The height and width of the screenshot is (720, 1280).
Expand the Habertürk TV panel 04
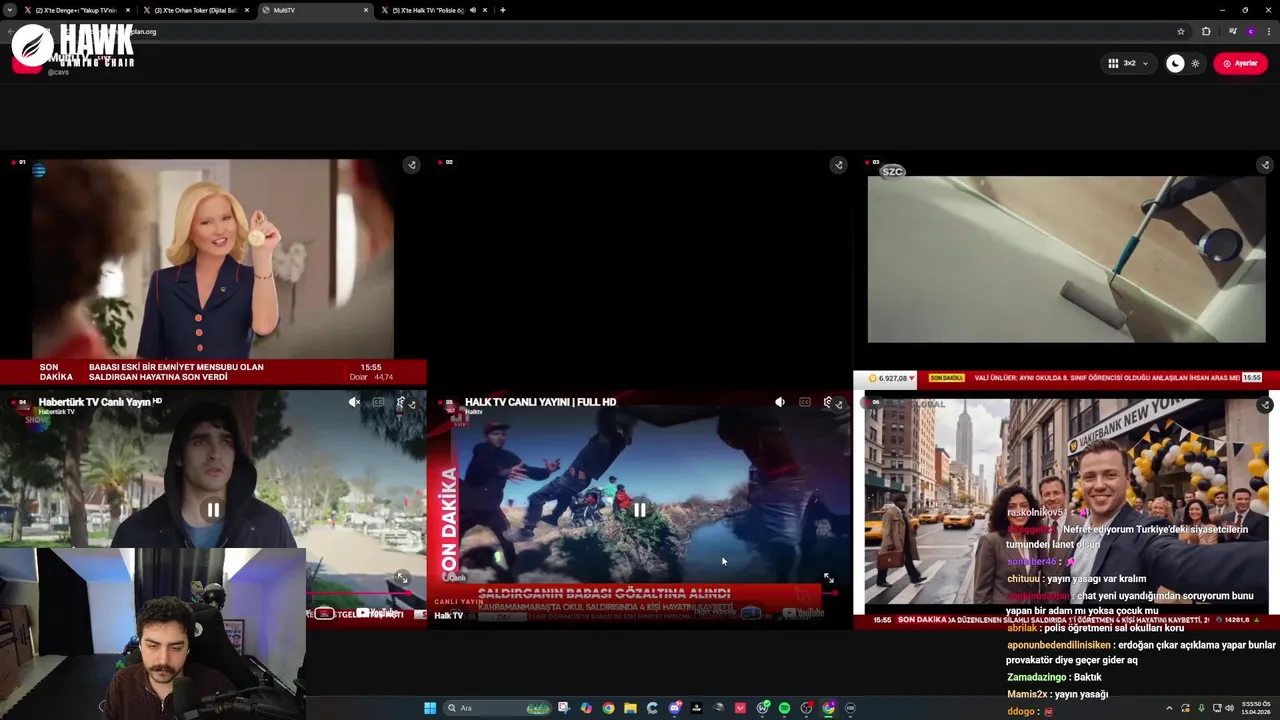click(411, 404)
